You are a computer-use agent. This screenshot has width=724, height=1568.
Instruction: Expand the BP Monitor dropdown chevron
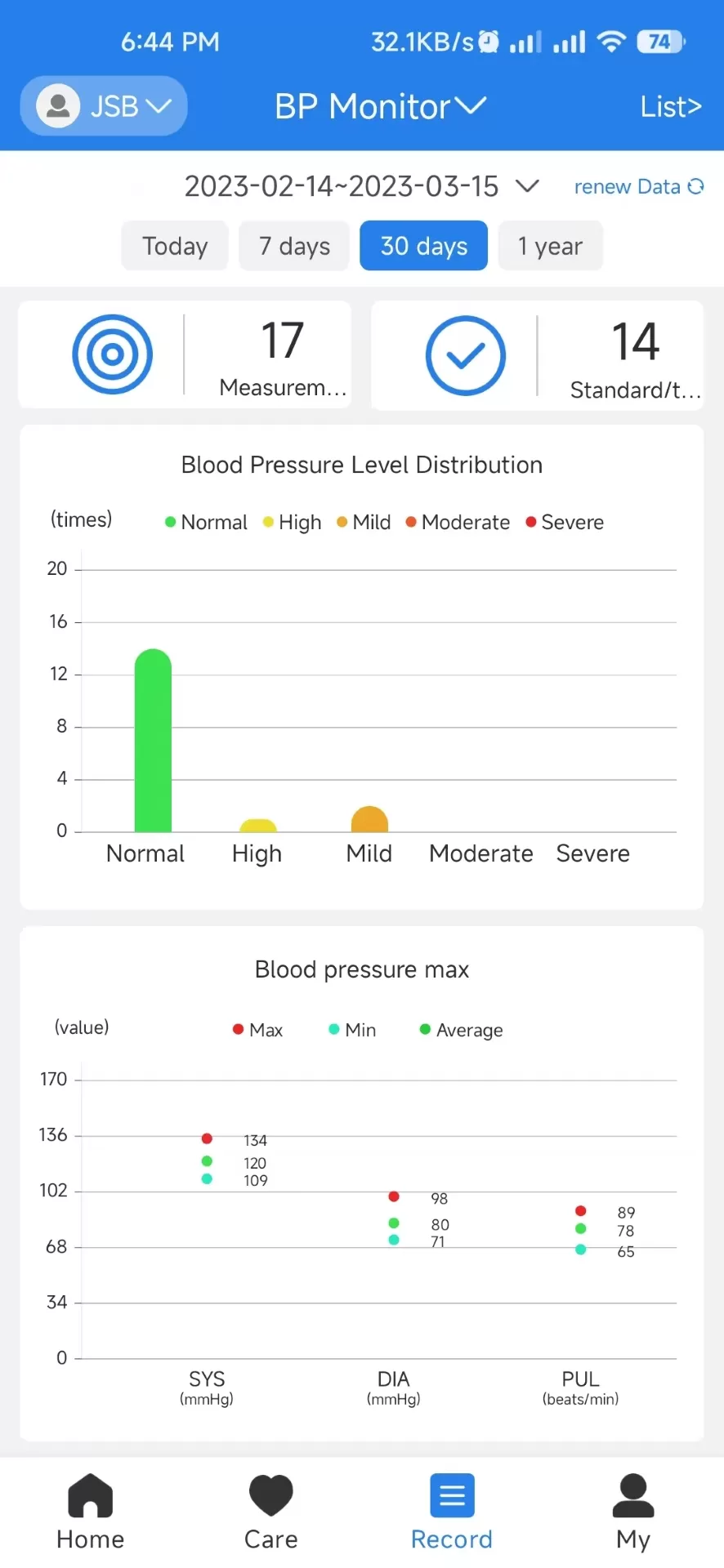(x=471, y=106)
